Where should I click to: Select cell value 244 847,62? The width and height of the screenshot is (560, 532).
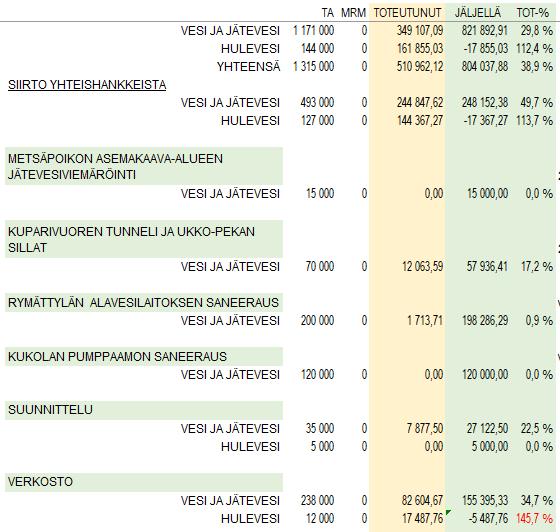pyautogui.click(x=420, y=102)
